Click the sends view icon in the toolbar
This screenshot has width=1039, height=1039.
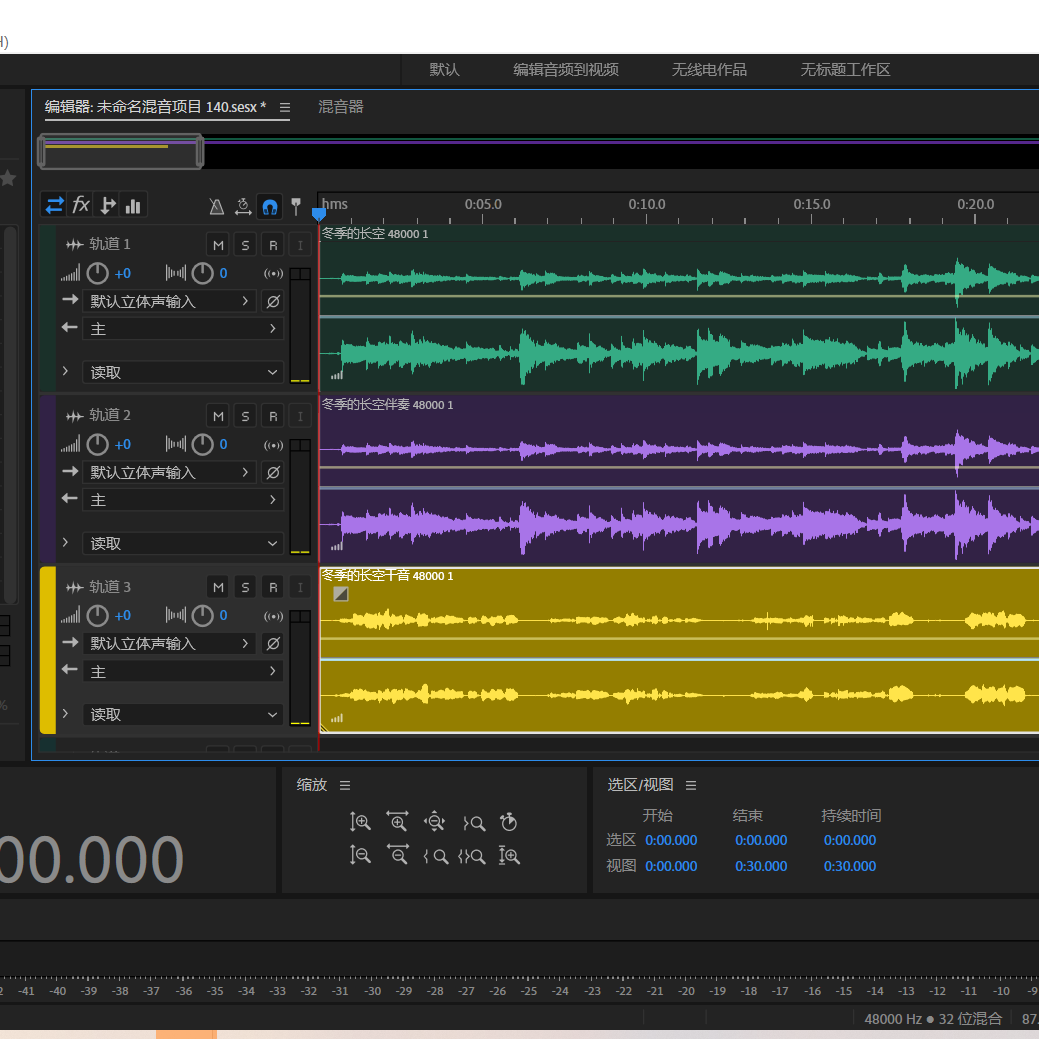(x=107, y=205)
